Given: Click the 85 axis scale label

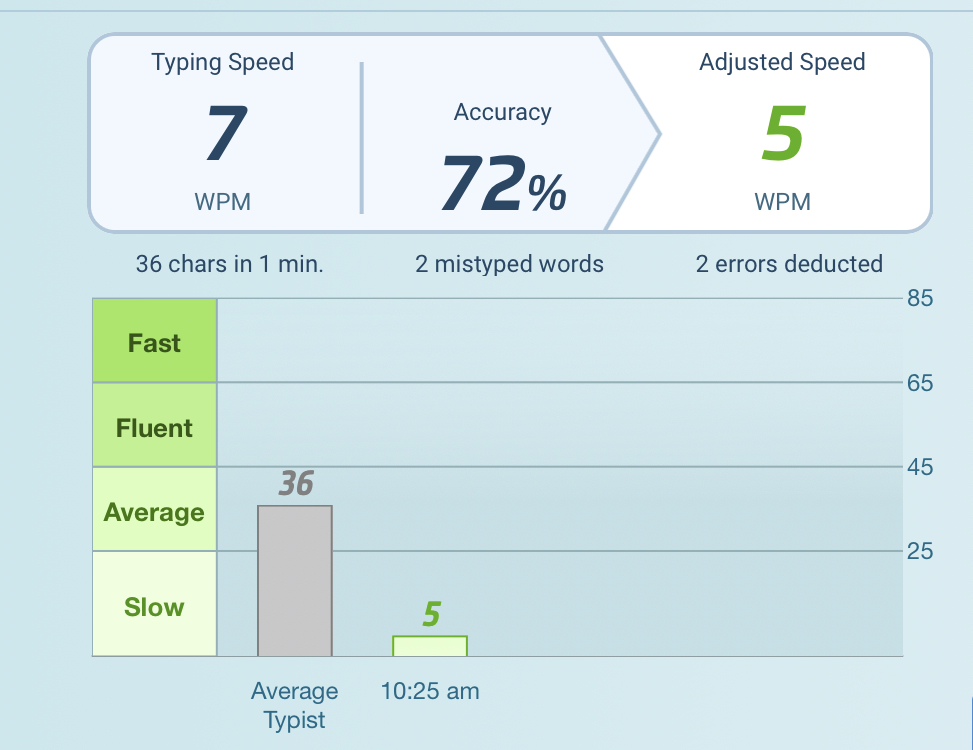Looking at the screenshot, I should click(920, 298).
